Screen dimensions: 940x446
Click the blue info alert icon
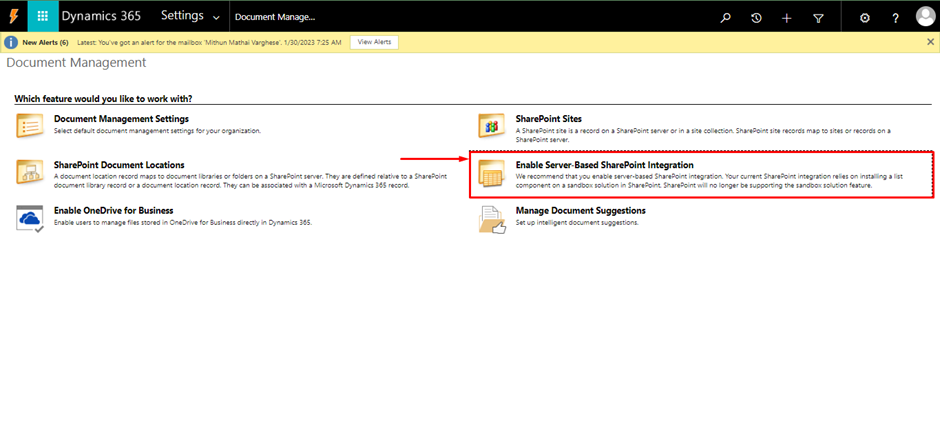[x=11, y=42]
